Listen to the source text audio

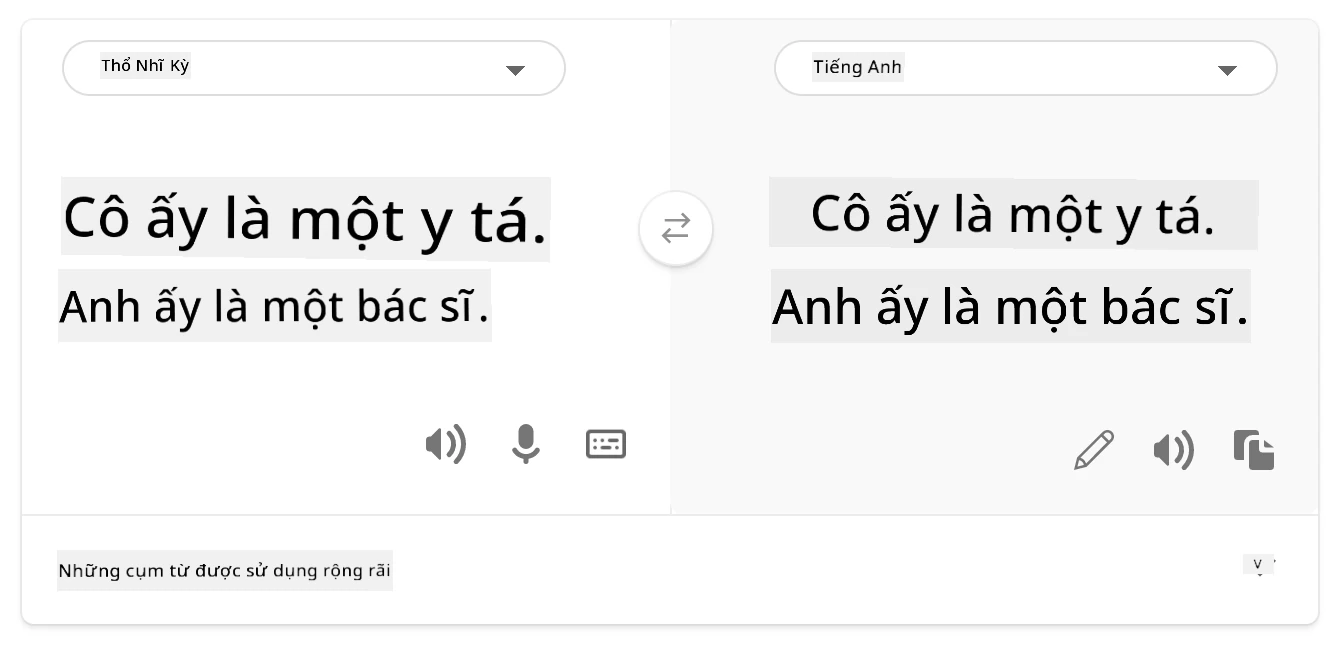pos(446,444)
